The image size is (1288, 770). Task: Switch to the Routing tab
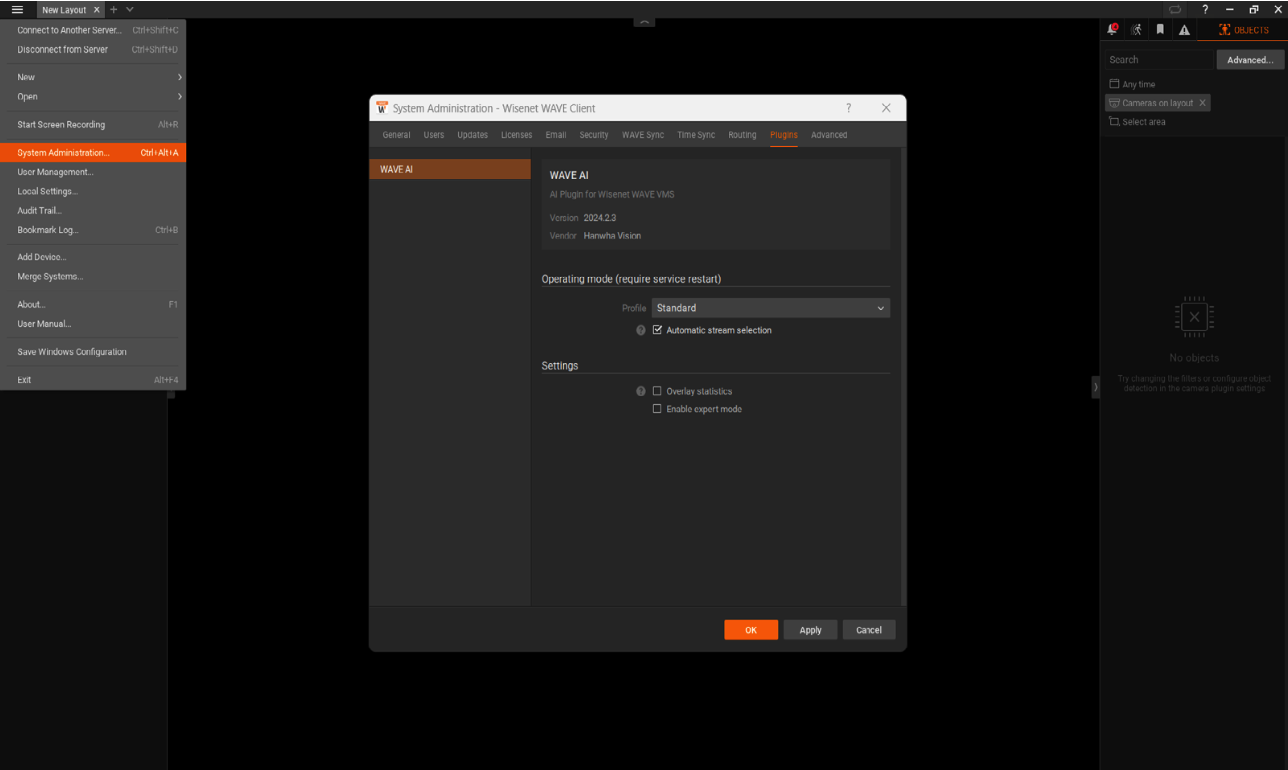742,135
